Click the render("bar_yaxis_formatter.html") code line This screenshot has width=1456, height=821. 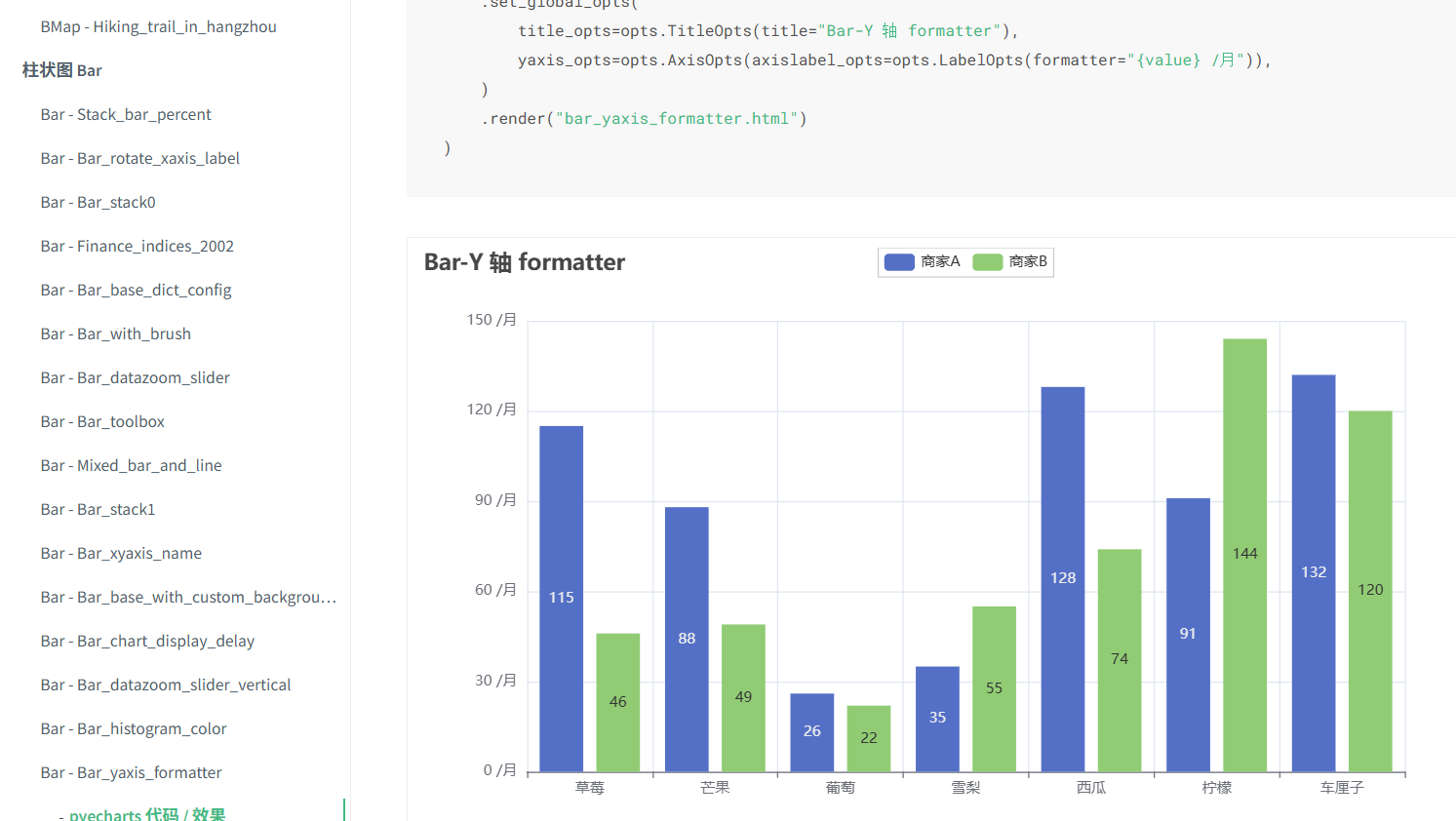click(645, 119)
